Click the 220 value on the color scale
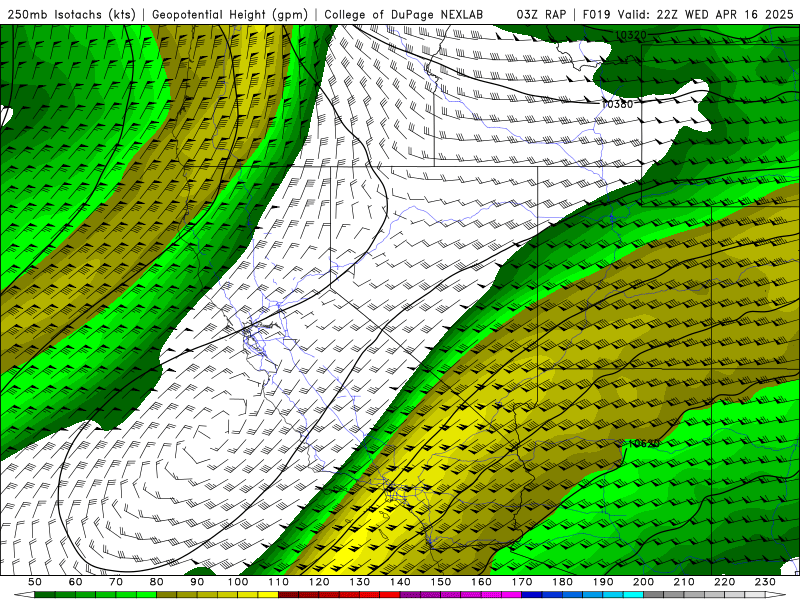This screenshot has width=800, height=600. [724, 582]
